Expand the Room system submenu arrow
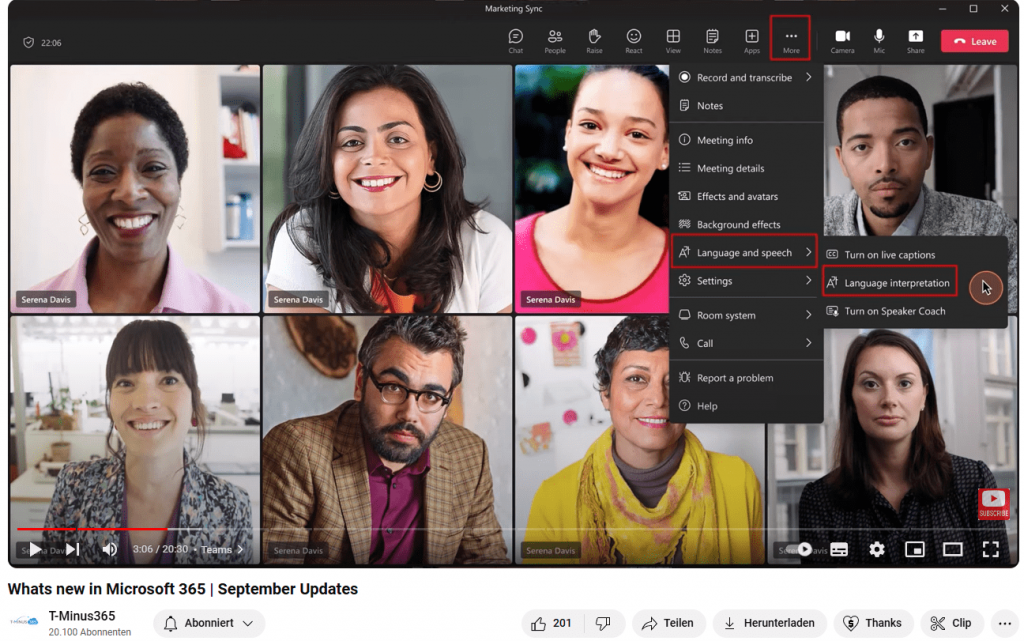Viewport: 1024px width, 641px height. tap(808, 315)
